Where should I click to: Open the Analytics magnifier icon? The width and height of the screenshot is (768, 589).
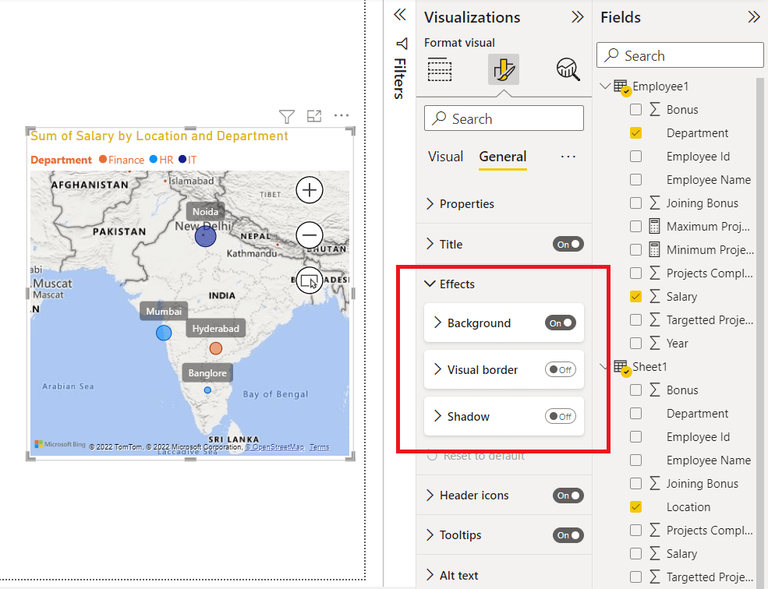568,69
